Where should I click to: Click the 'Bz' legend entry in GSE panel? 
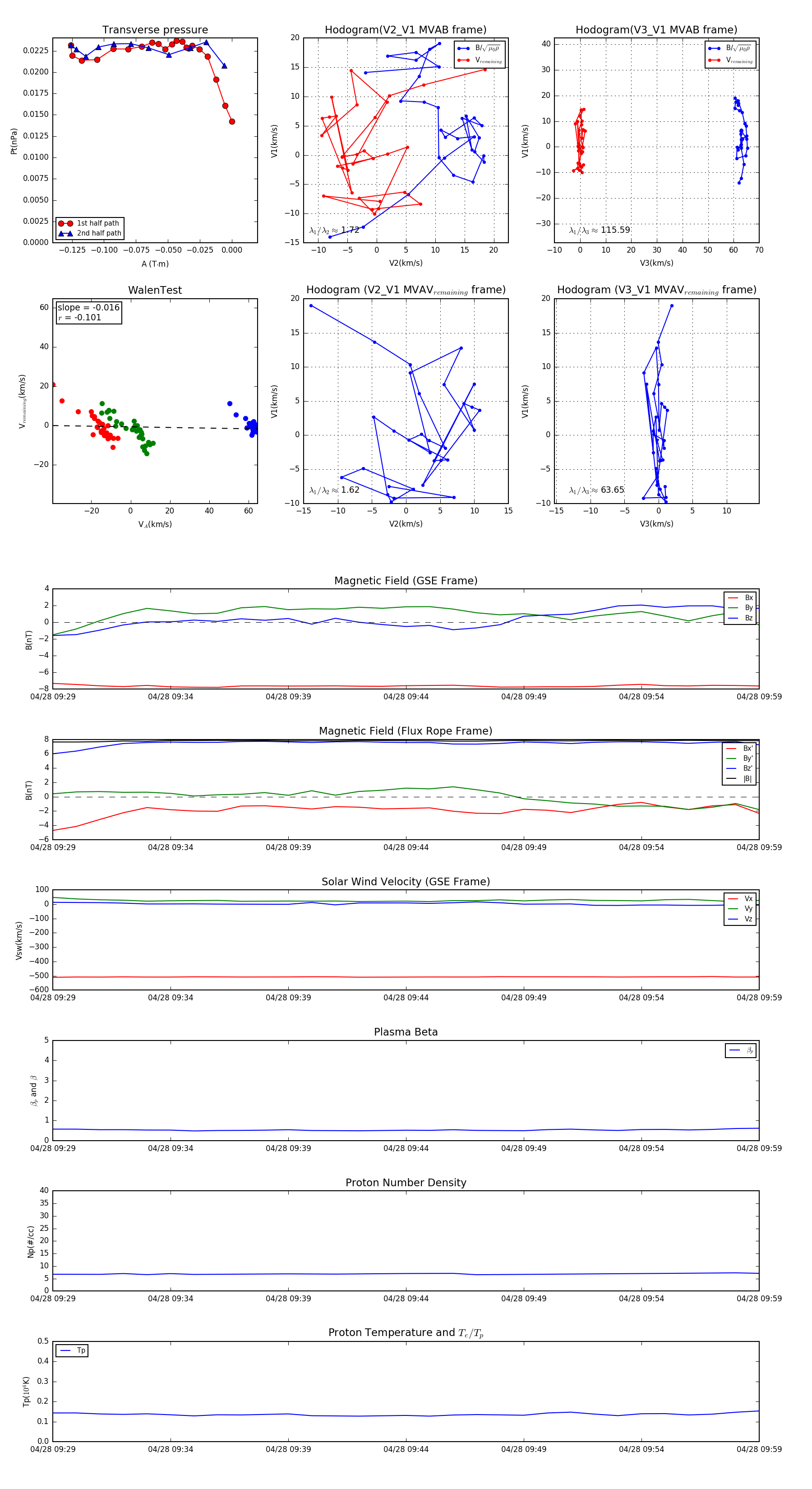740,618
